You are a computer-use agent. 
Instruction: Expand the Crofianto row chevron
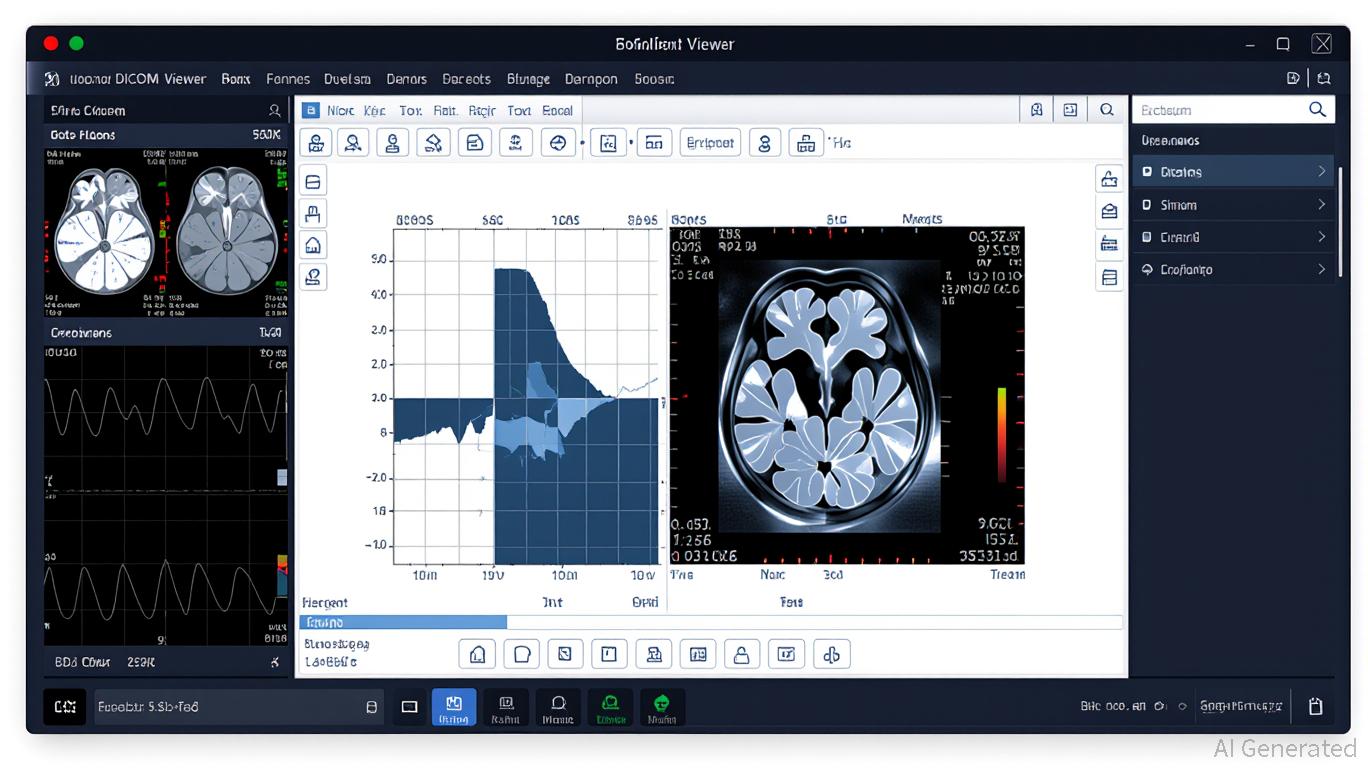tap(1321, 270)
